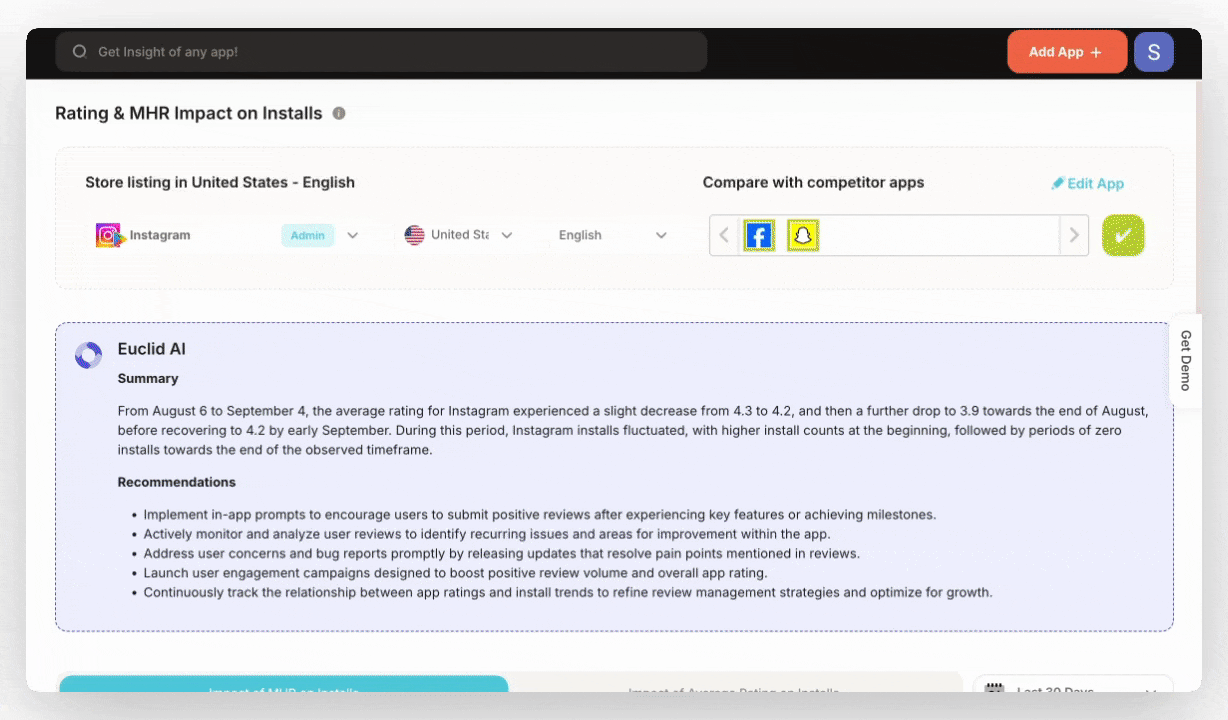Open the user profile avatar S
This screenshot has width=1228, height=720.
[x=1153, y=52]
